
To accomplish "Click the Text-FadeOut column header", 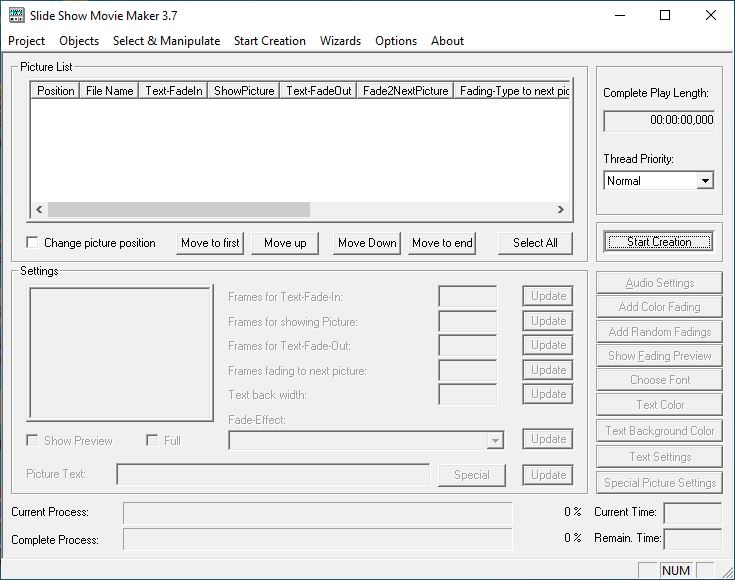I will tap(318, 90).
